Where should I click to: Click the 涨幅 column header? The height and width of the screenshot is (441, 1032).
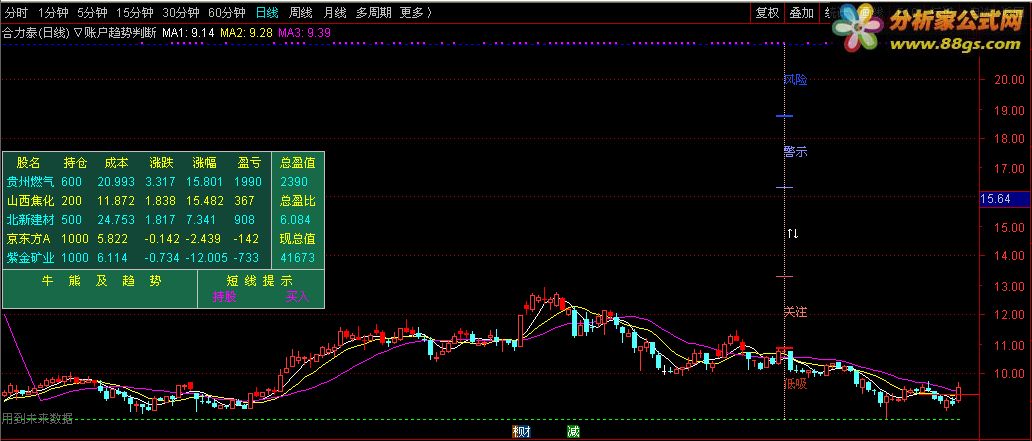[204, 163]
